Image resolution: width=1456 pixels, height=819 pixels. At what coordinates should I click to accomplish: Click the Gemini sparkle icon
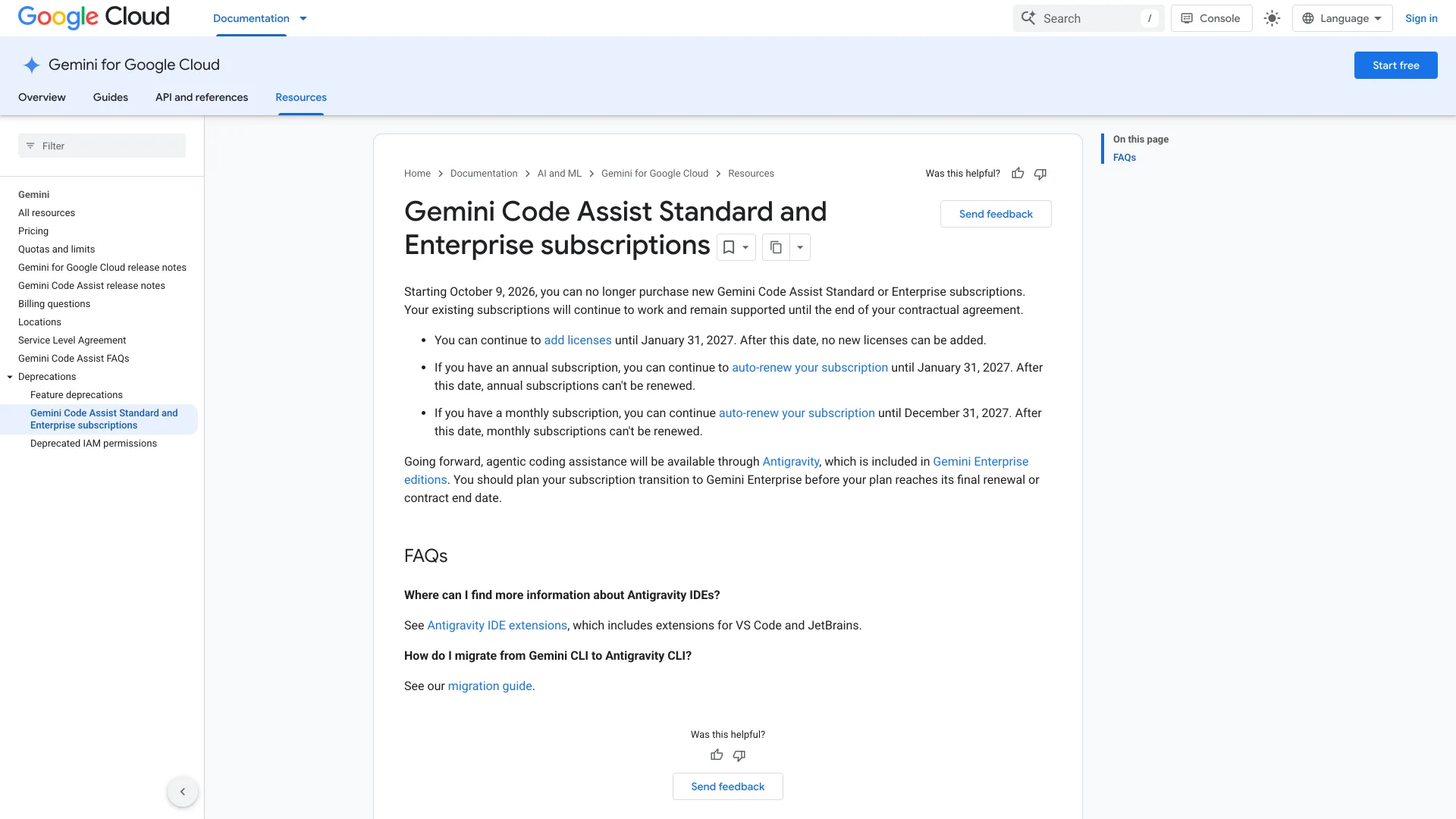click(31, 65)
